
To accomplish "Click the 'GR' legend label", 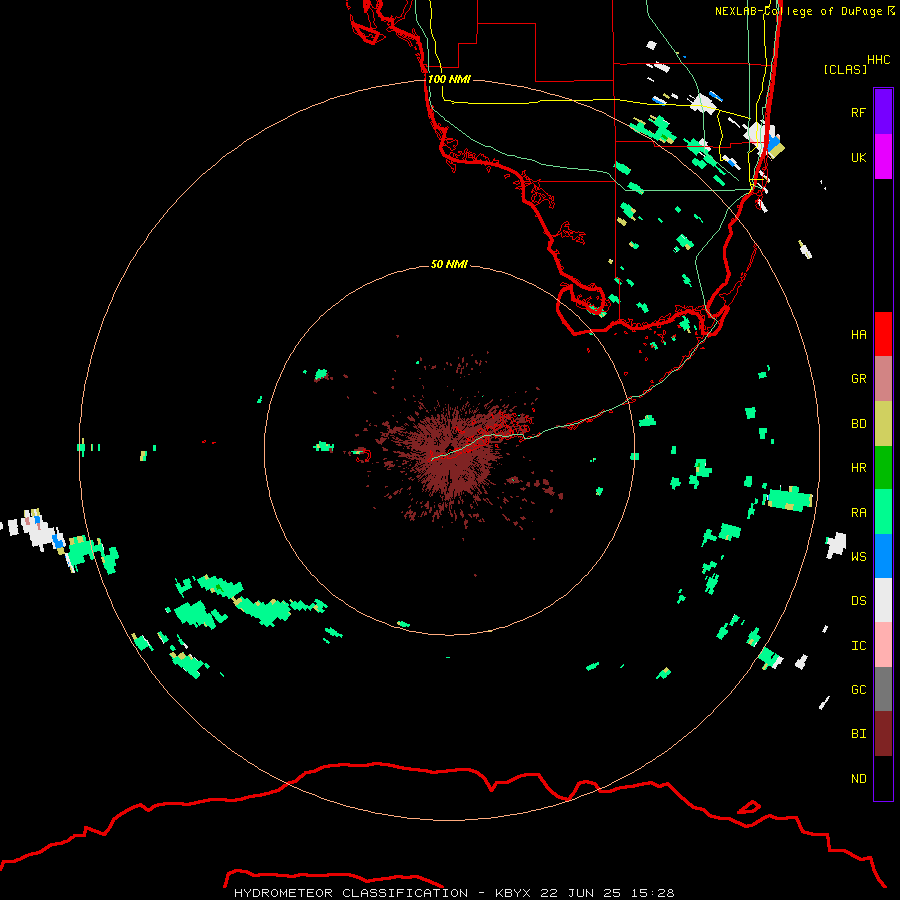I will [858, 378].
